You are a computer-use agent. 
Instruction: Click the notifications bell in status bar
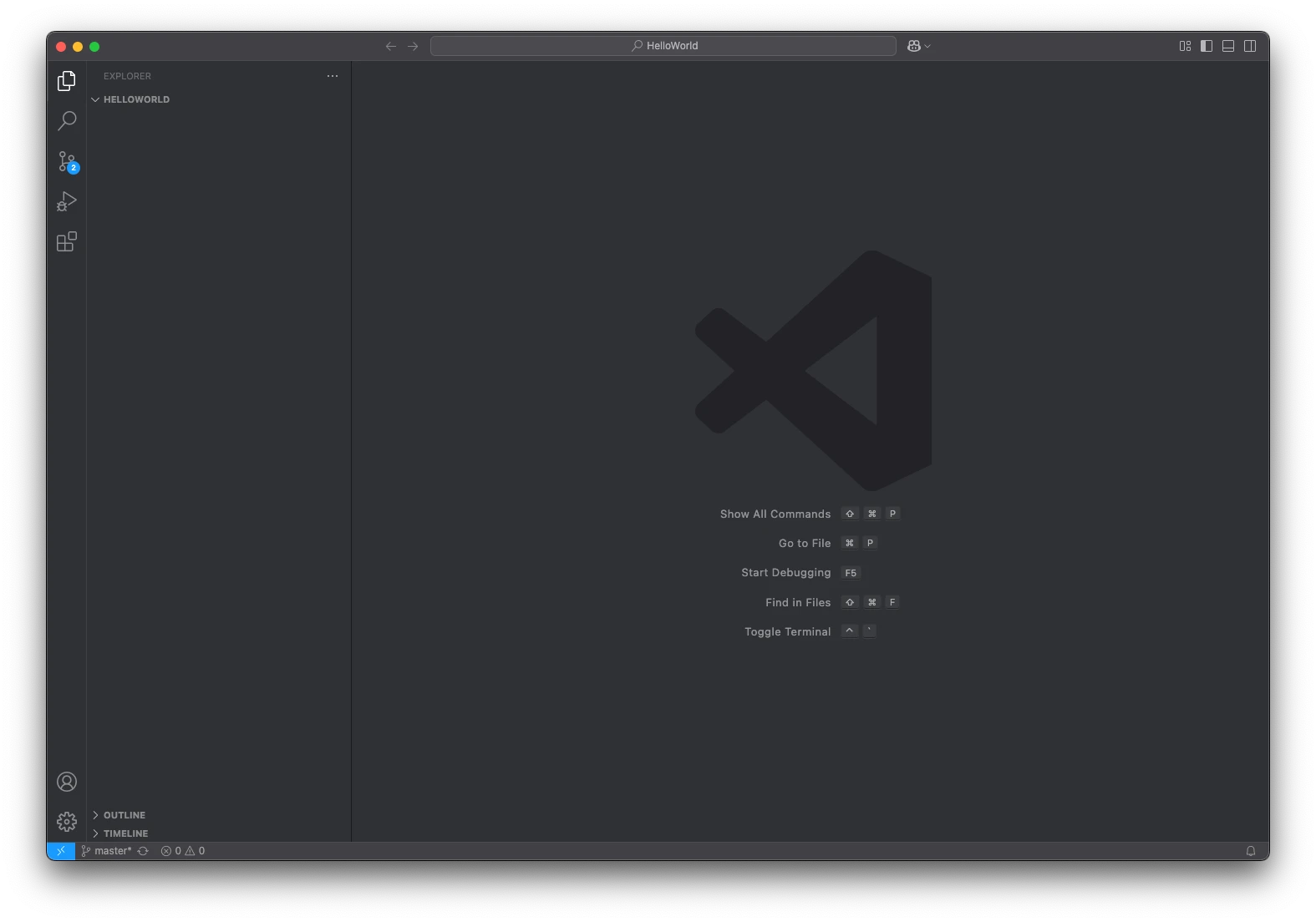[x=1251, y=851]
